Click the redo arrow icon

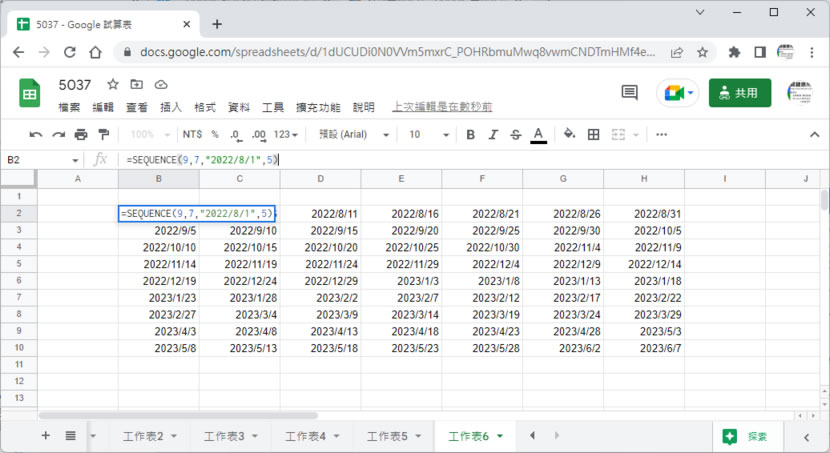[x=58, y=134]
